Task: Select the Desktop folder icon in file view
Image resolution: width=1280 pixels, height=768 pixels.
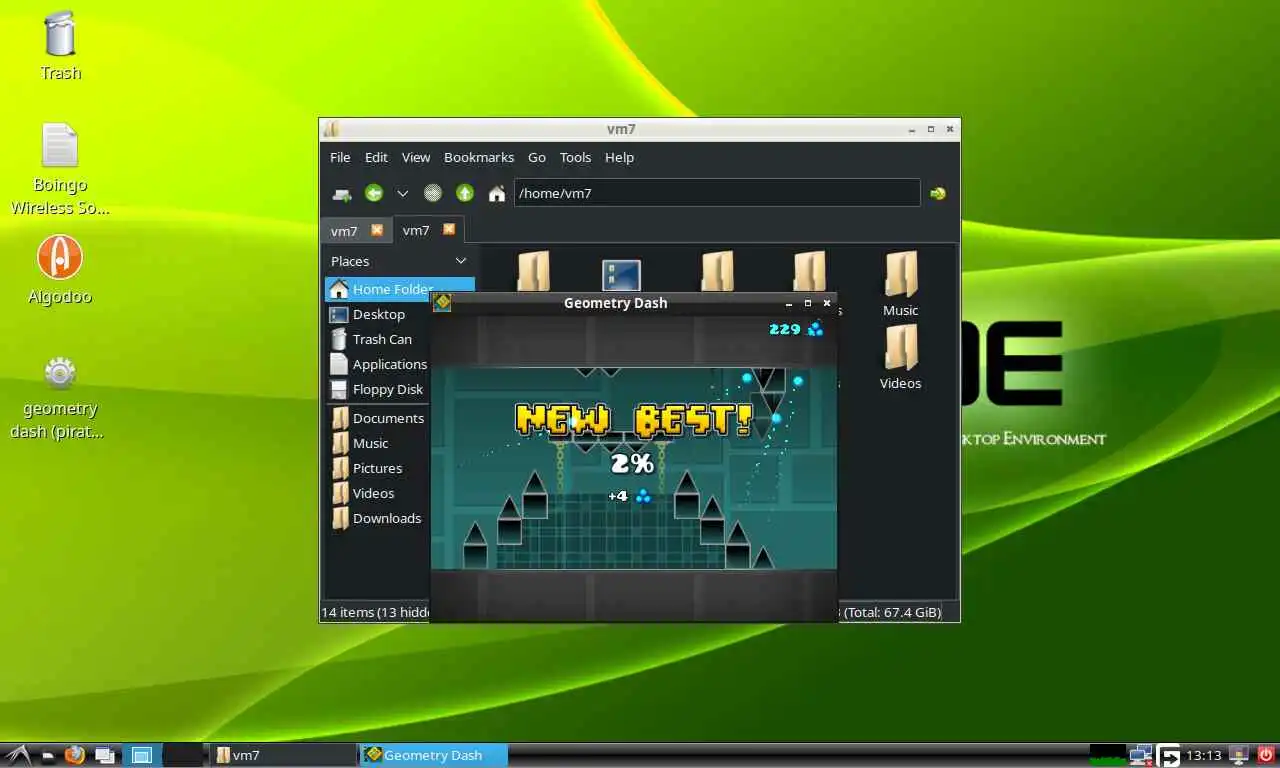Action: click(621, 274)
